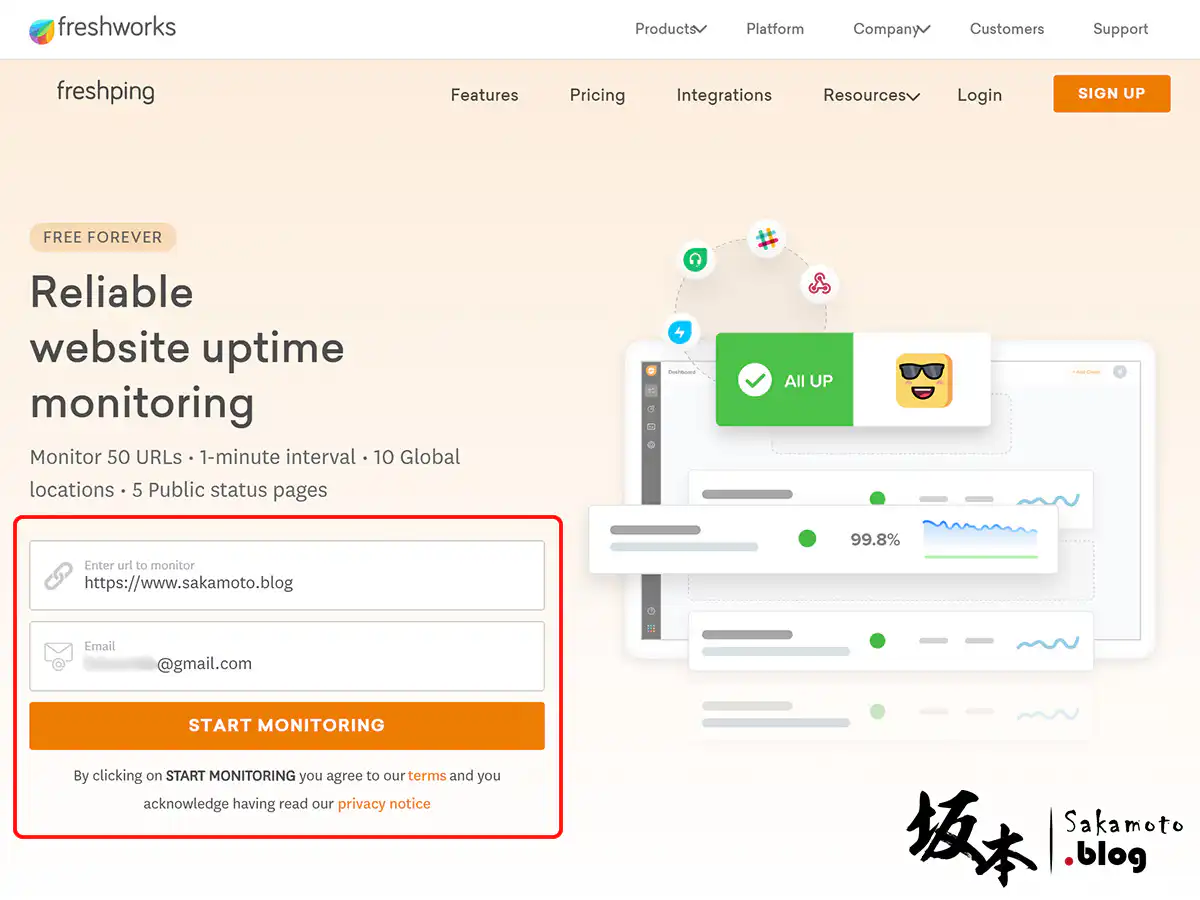Viewport: 1200px width, 900px height.
Task: Click the red webhook icon
Action: click(819, 284)
